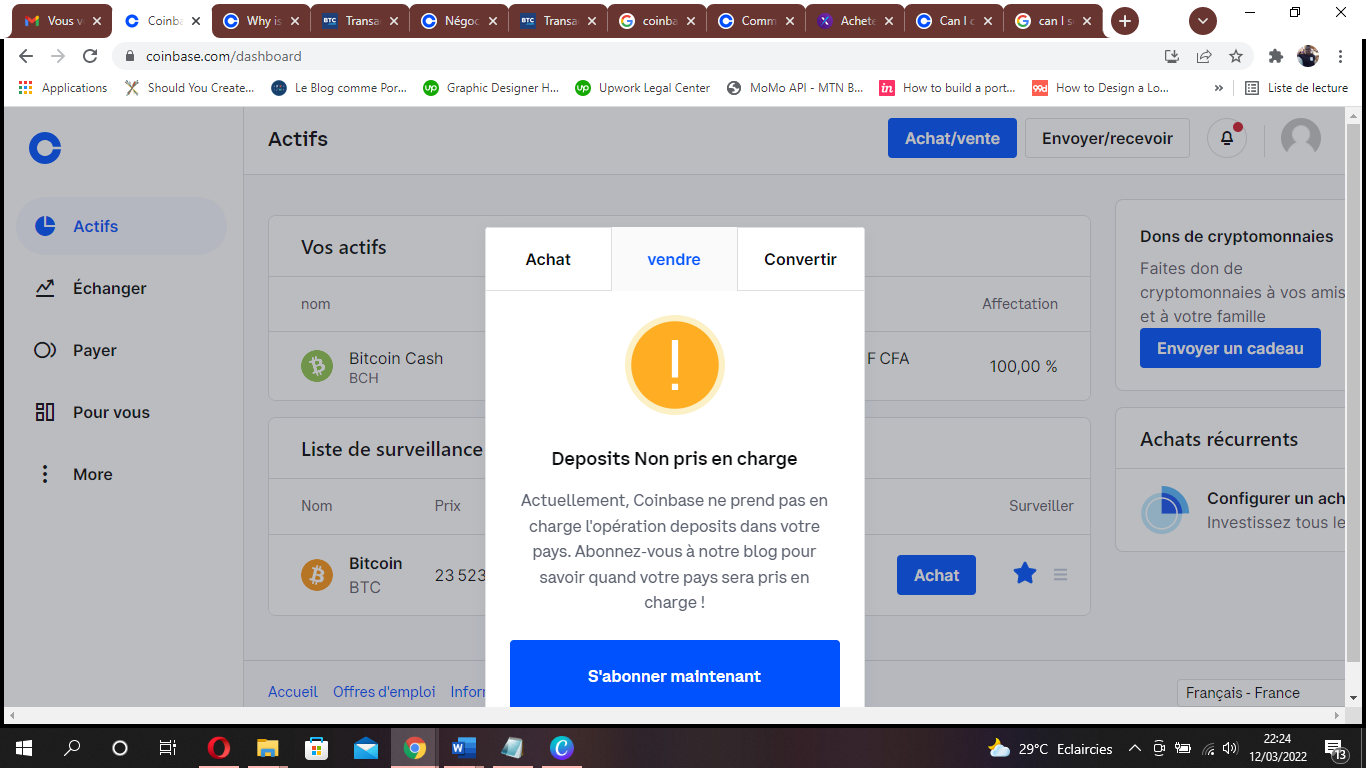Open the Upwork Legal Center bookmark
The height and width of the screenshot is (768, 1366).
[643, 88]
